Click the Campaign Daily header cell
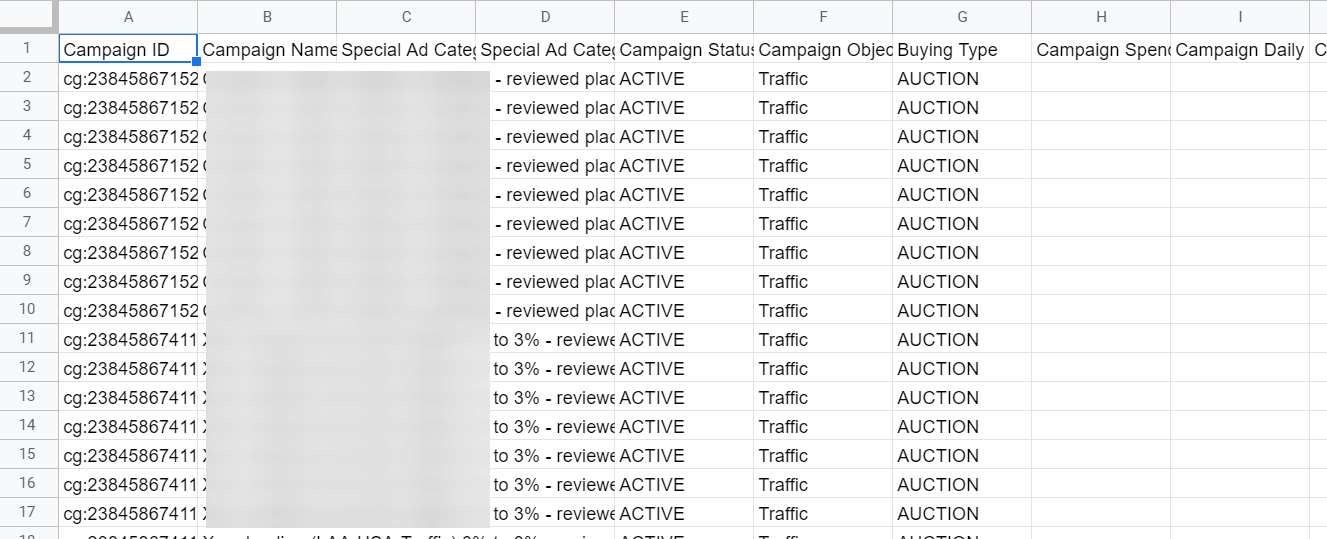This screenshot has height=539, width=1327. pyautogui.click(x=1240, y=49)
